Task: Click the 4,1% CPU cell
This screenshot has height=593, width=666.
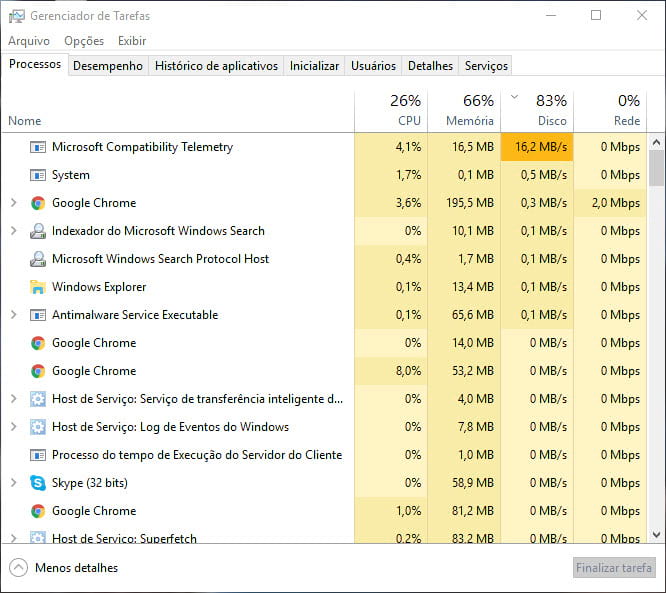Action: [391, 147]
